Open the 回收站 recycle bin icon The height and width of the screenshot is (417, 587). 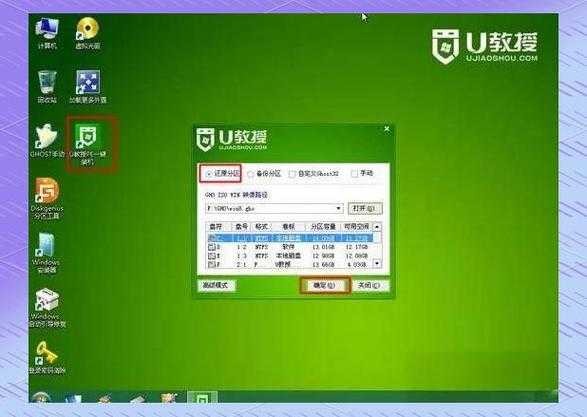click(47, 87)
